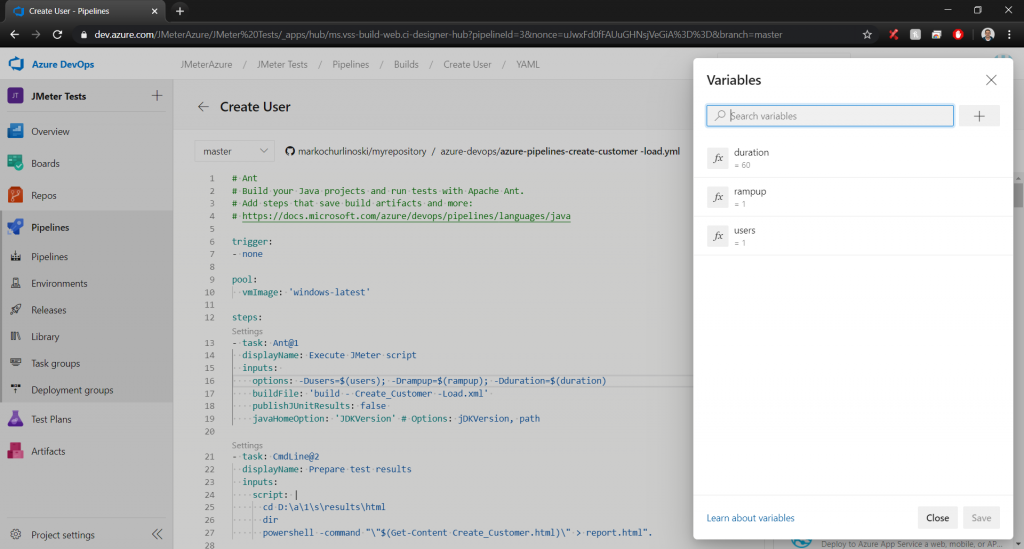The image size is (1024, 549).
Task: Open the docs.microsoft.com Java link in YAML
Action: [406, 216]
